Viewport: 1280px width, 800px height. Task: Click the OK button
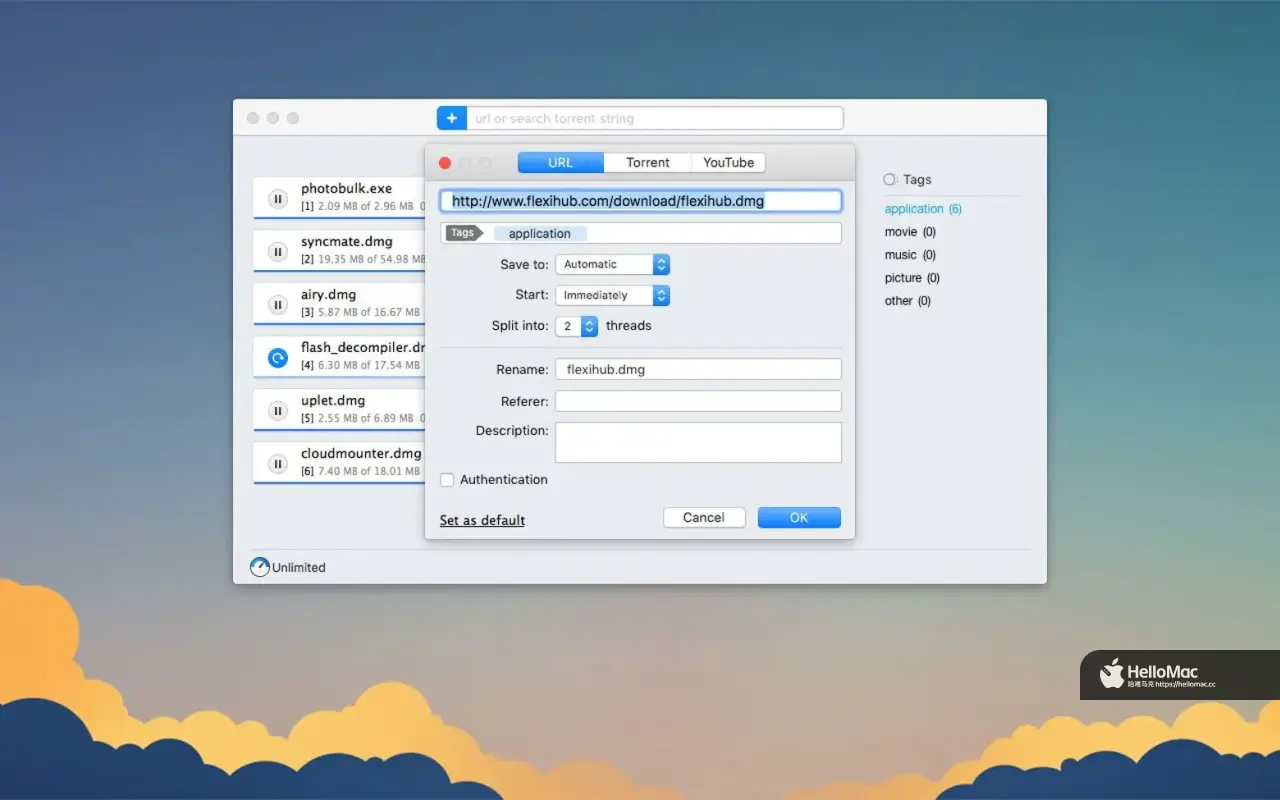(799, 517)
